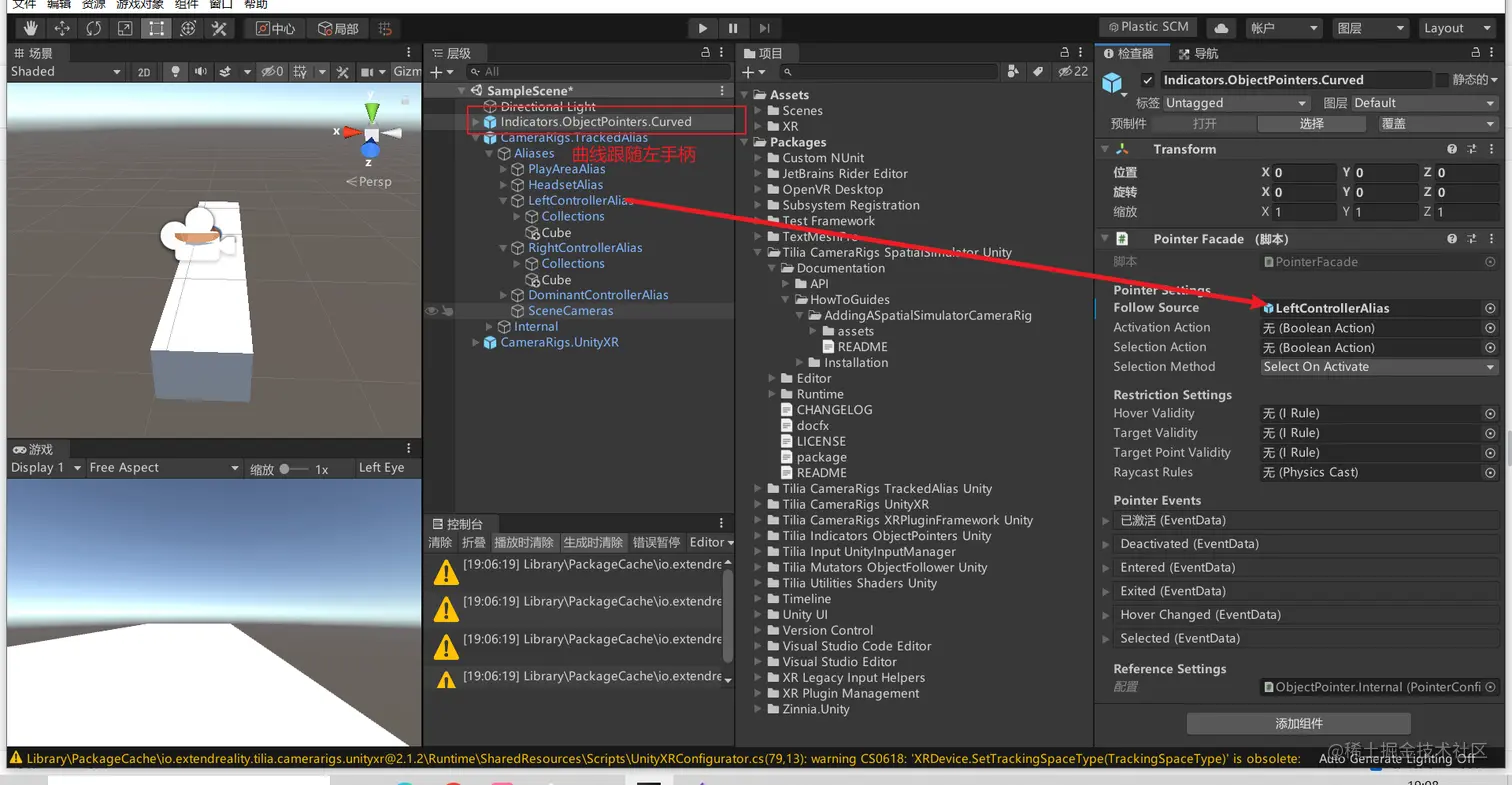Open cloud services icon
The image size is (1512, 785).
tap(1221, 28)
